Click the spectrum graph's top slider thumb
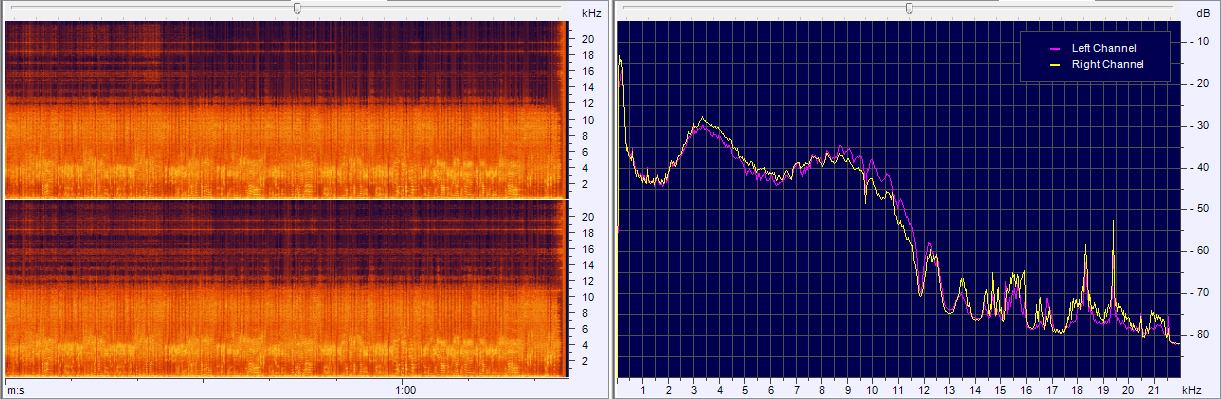 pos(909,8)
